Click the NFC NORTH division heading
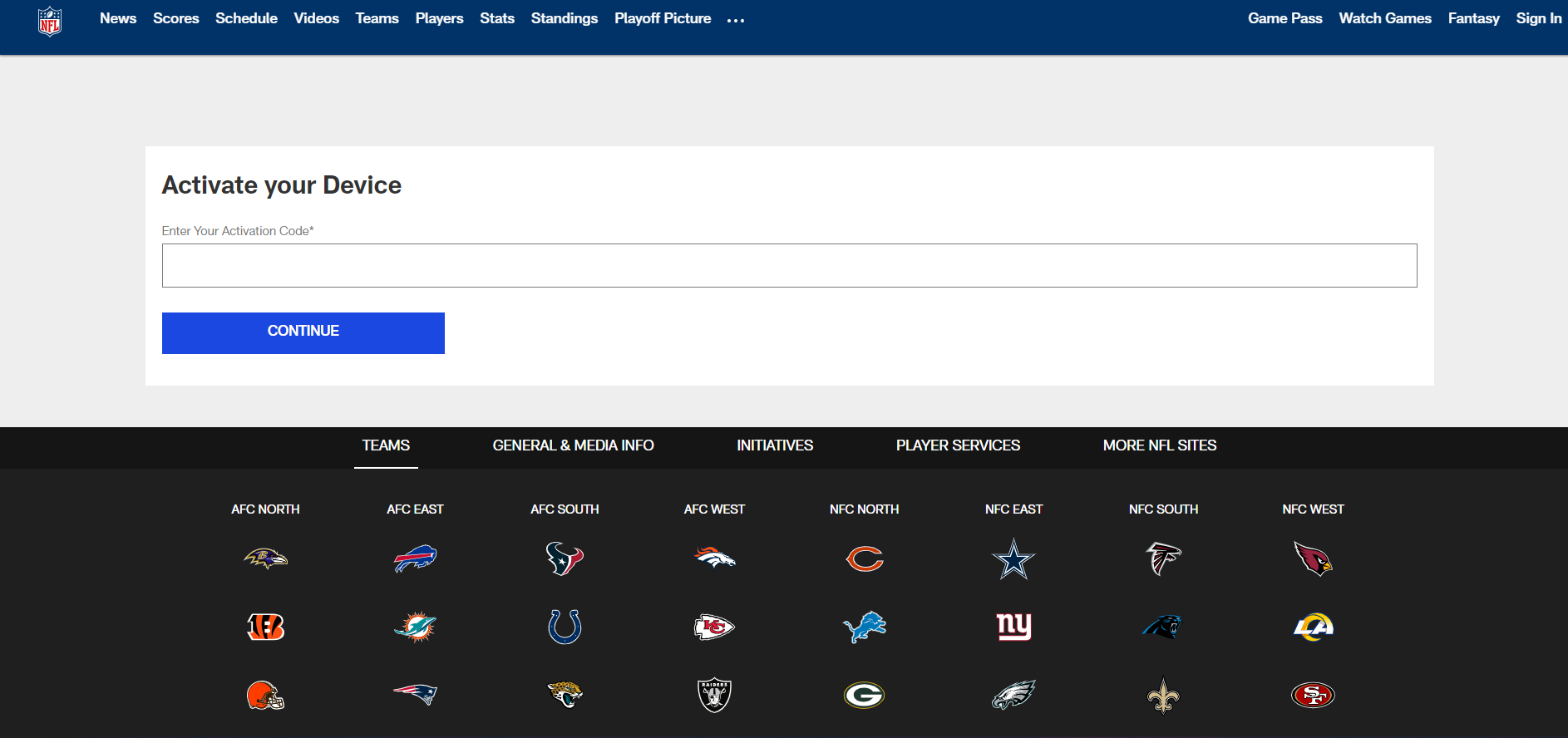 pos(864,509)
